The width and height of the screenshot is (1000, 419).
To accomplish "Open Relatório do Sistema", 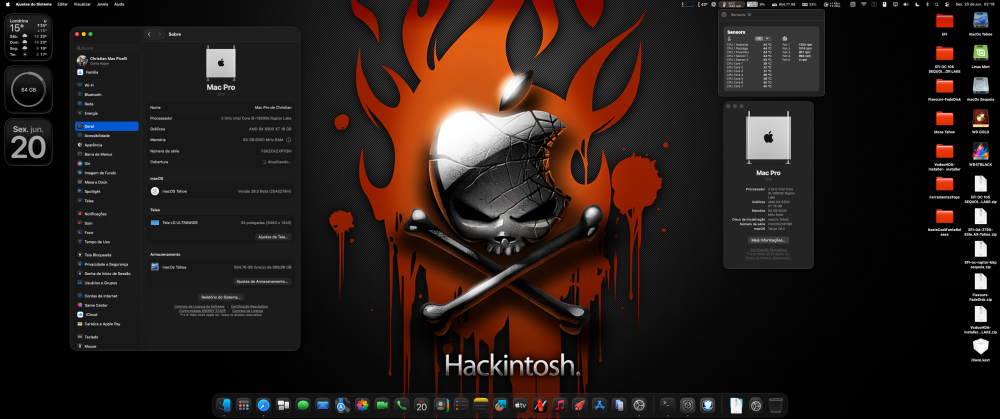I will click(x=221, y=297).
